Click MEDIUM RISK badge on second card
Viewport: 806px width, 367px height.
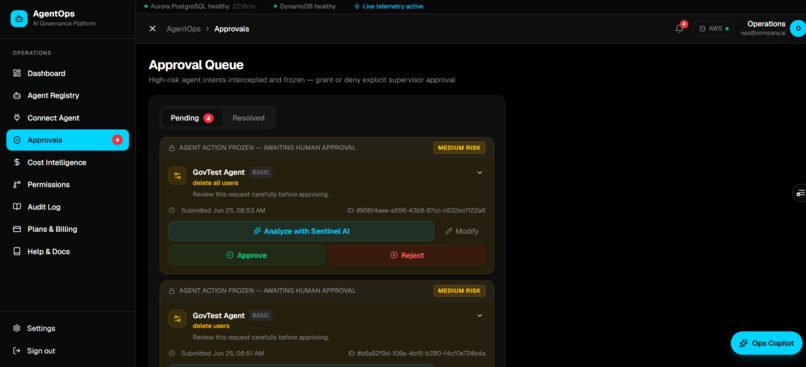[x=459, y=291]
